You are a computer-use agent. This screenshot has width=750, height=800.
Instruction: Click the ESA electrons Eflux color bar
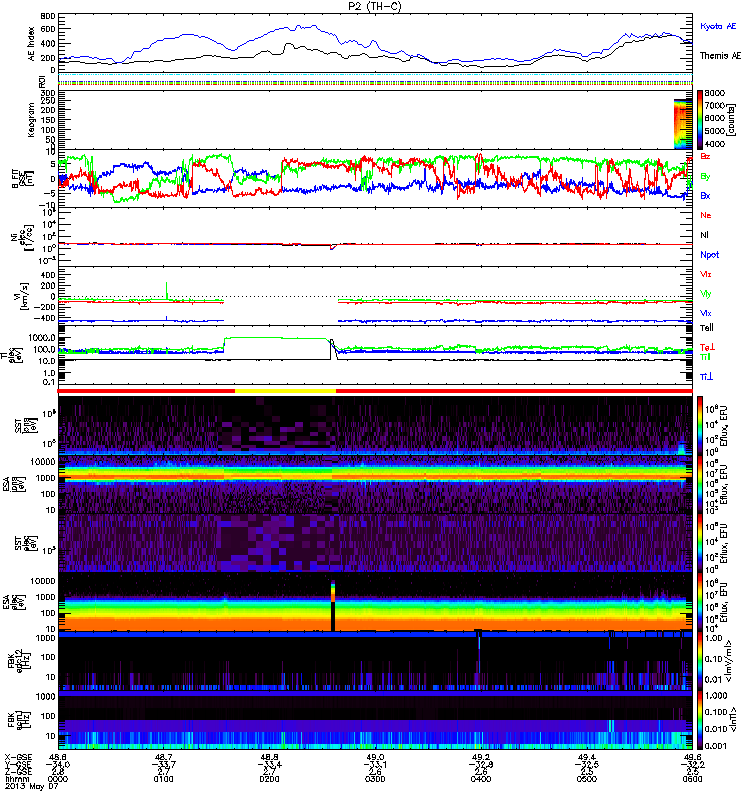[700, 601]
